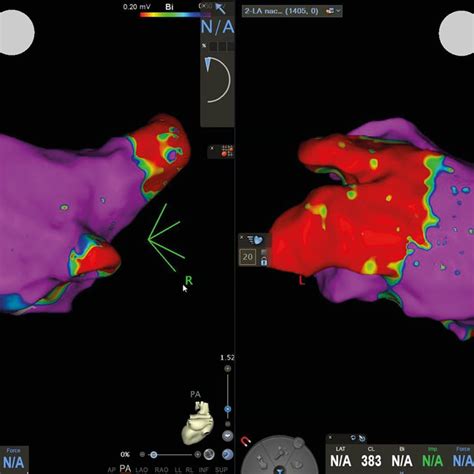Click the heart orientation model thumbnail
This screenshot has height=474, width=474.
click(197, 422)
